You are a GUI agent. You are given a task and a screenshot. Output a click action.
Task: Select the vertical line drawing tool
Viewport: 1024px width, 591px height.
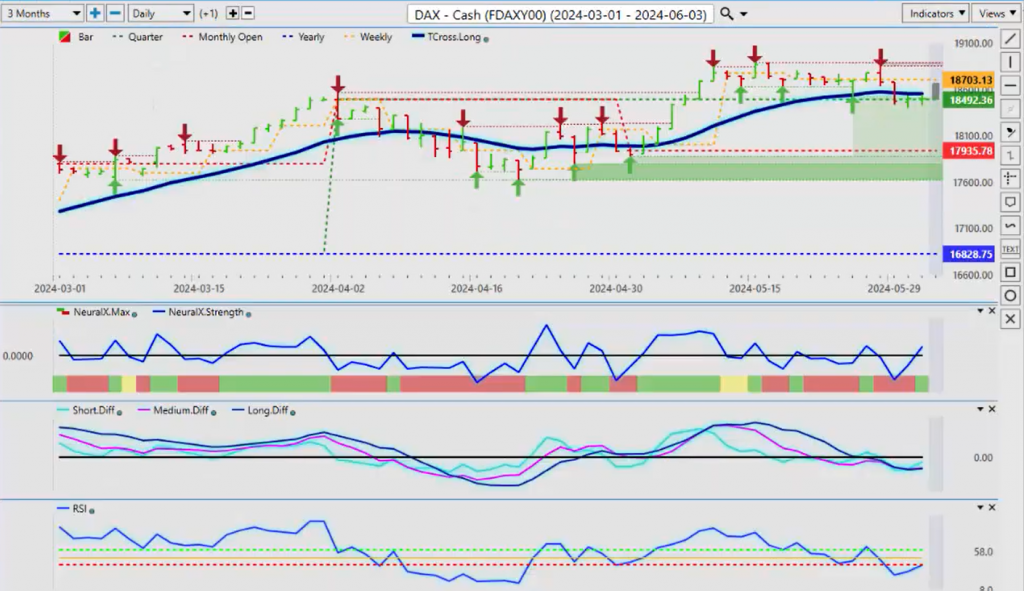pyautogui.click(x=1009, y=63)
